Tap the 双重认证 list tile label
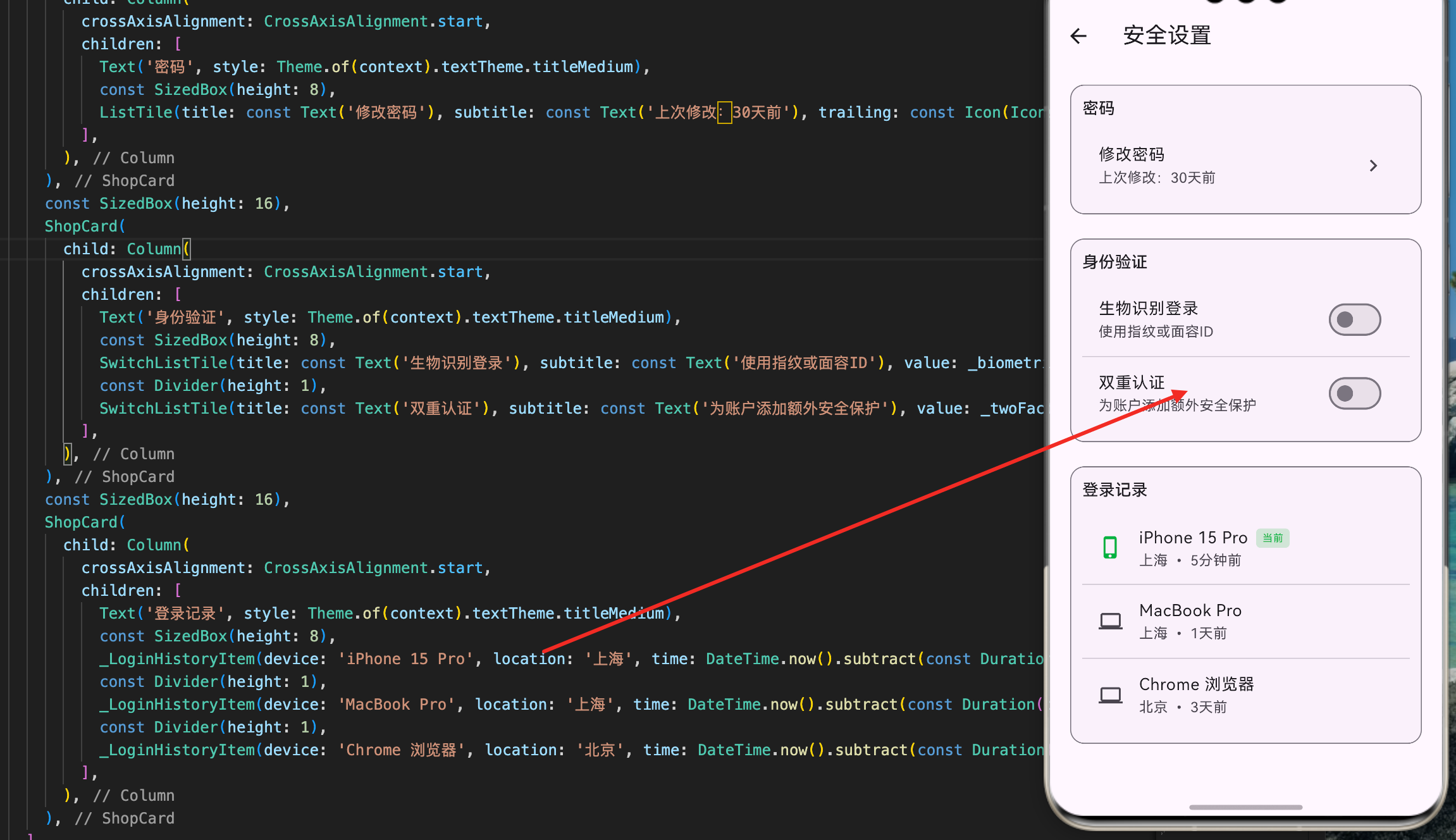 pos(1132,383)
